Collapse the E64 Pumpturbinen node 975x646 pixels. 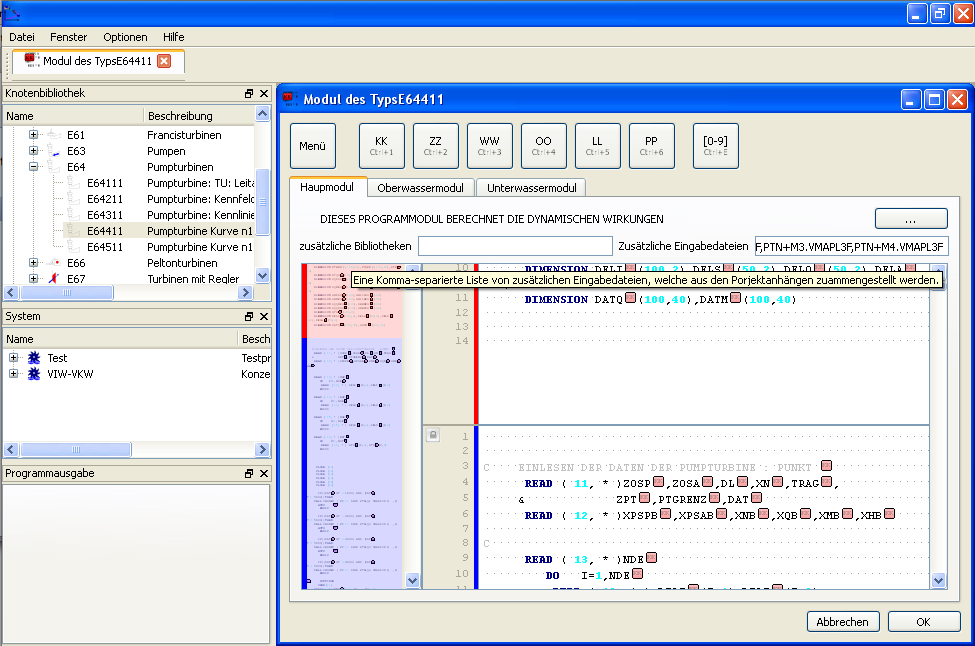(x=31, y=166)
